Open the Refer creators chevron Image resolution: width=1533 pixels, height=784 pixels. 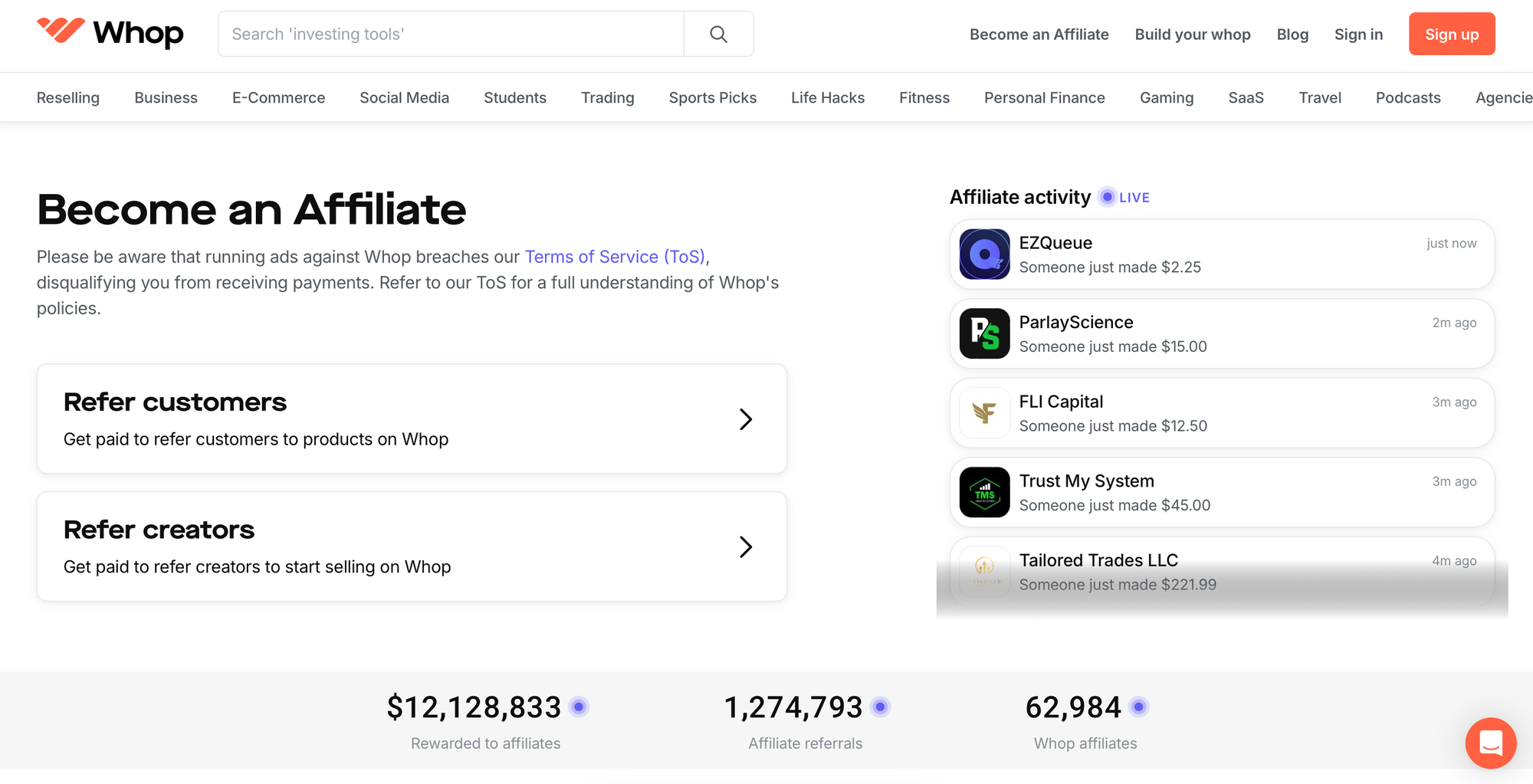[745, 546]
